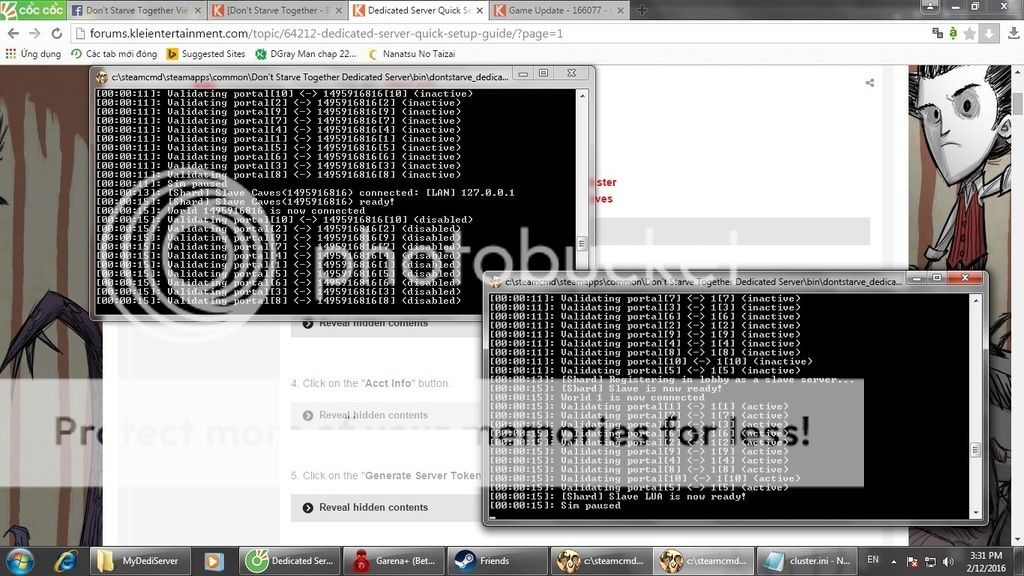Click the scrollbar of the front console window
Screen dimensions: 1024x576
coord(976,400)
